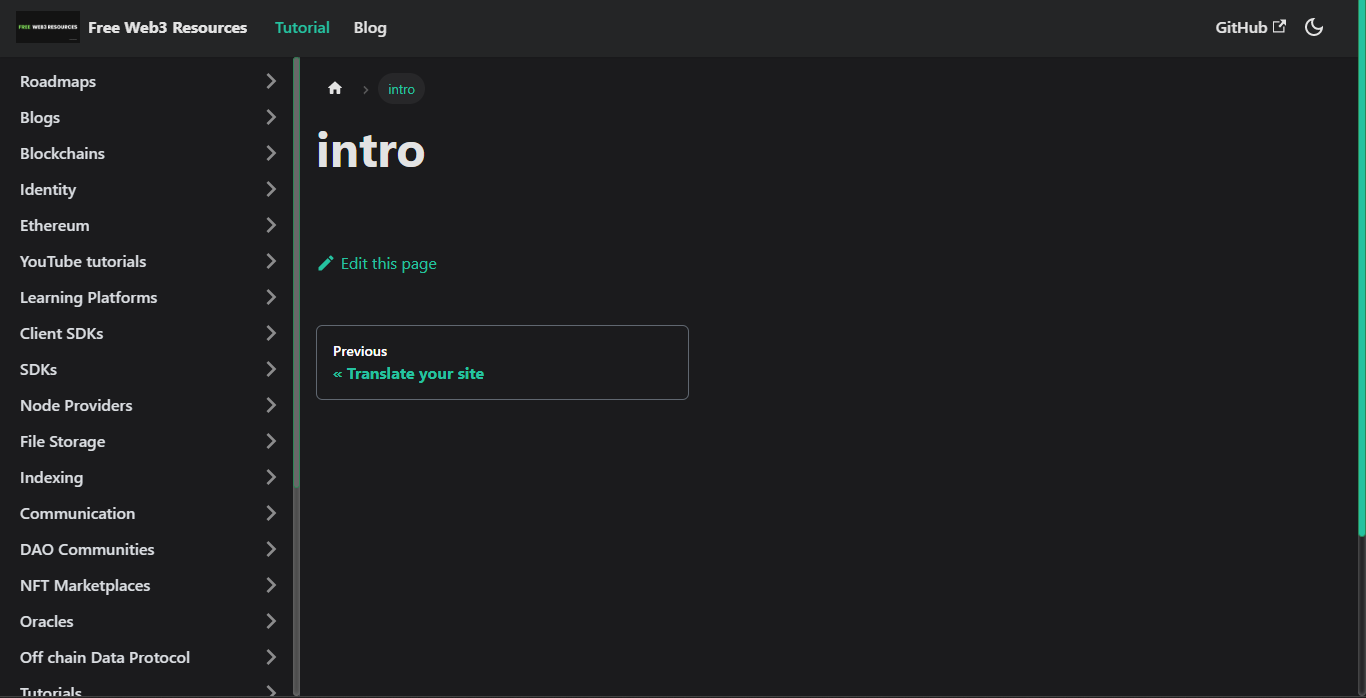The width and height of the screenshot is (1366, 698).
Task: Select Node Providers category label
Action: 76,405
